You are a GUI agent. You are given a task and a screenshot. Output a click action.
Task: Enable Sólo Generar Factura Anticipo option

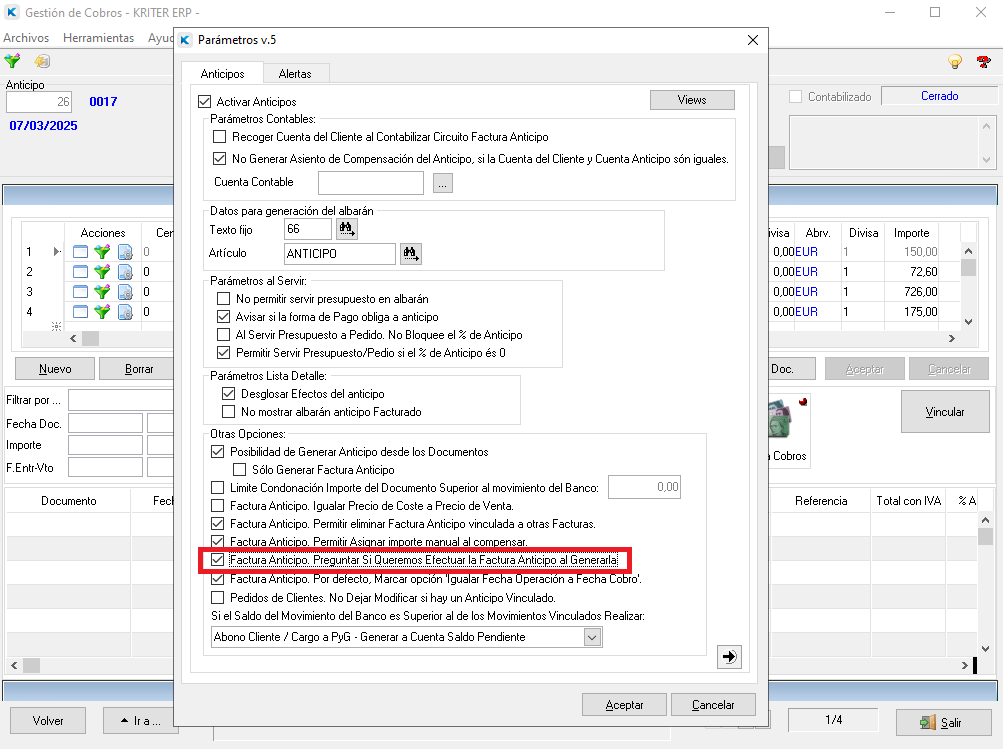[239, 470]
